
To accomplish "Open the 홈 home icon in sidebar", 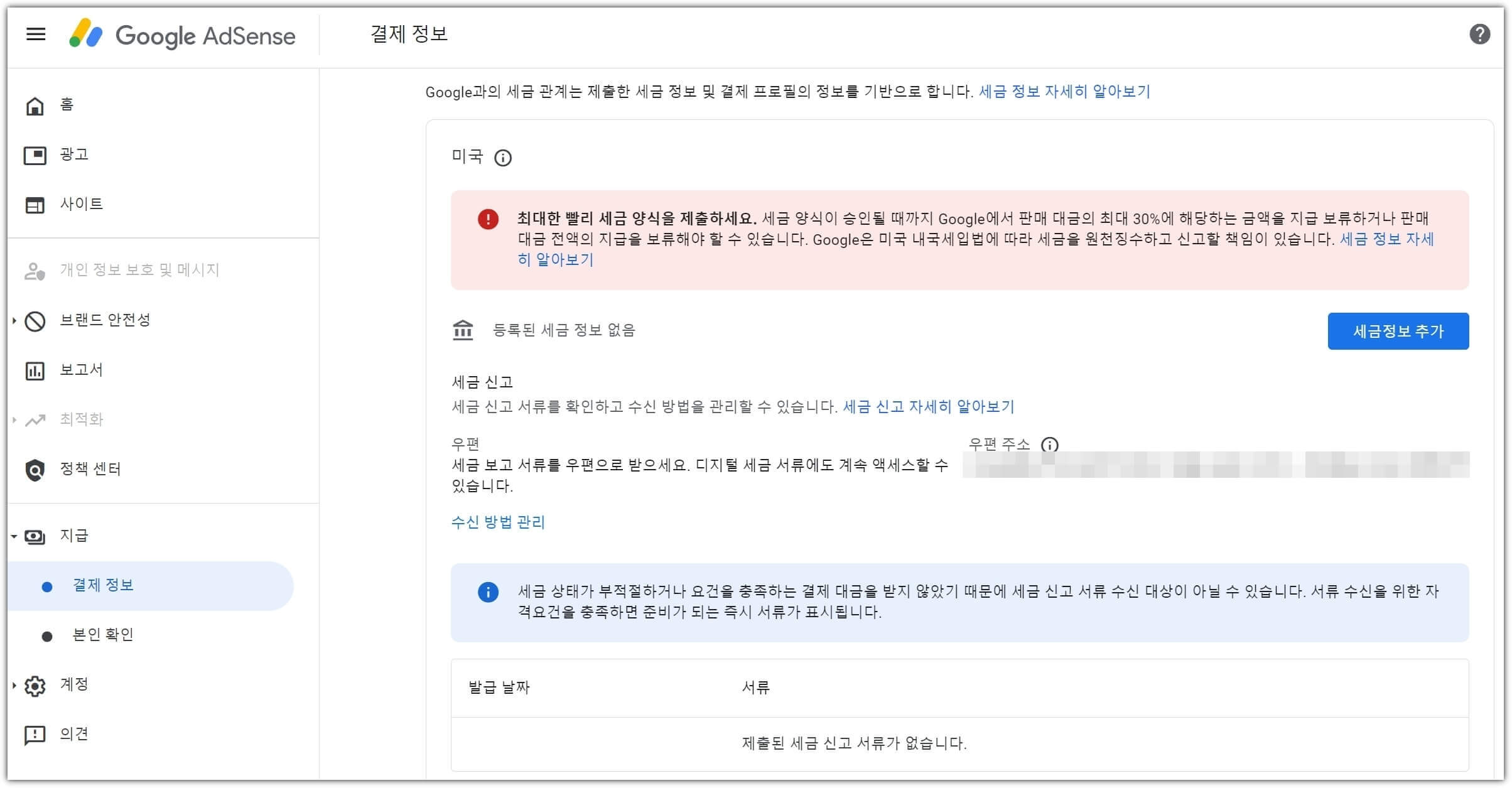I will click(35, 105).
